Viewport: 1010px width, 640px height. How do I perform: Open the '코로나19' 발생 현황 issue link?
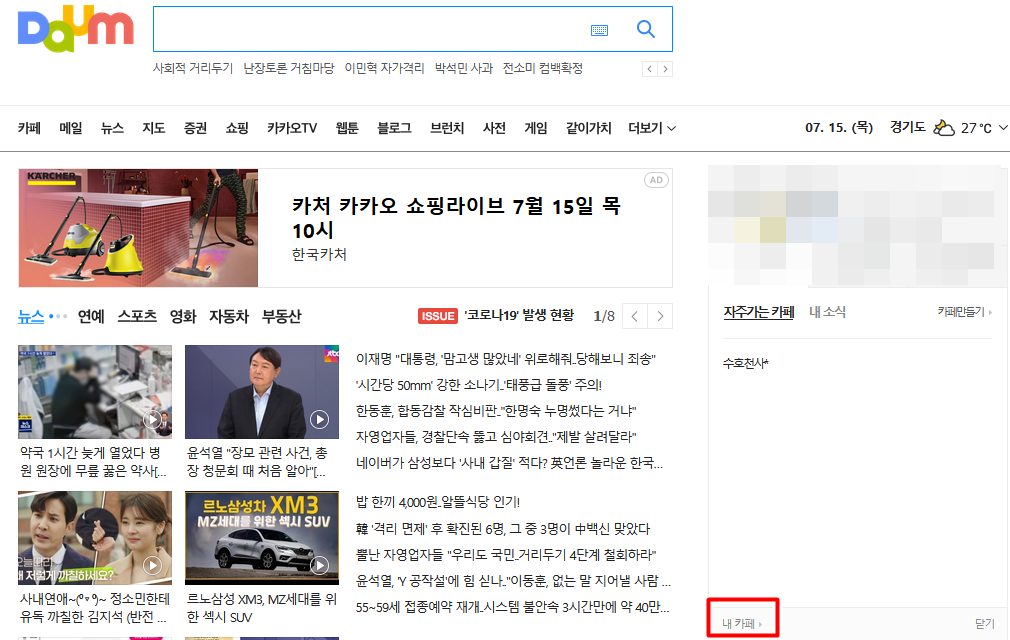[519, 315]
